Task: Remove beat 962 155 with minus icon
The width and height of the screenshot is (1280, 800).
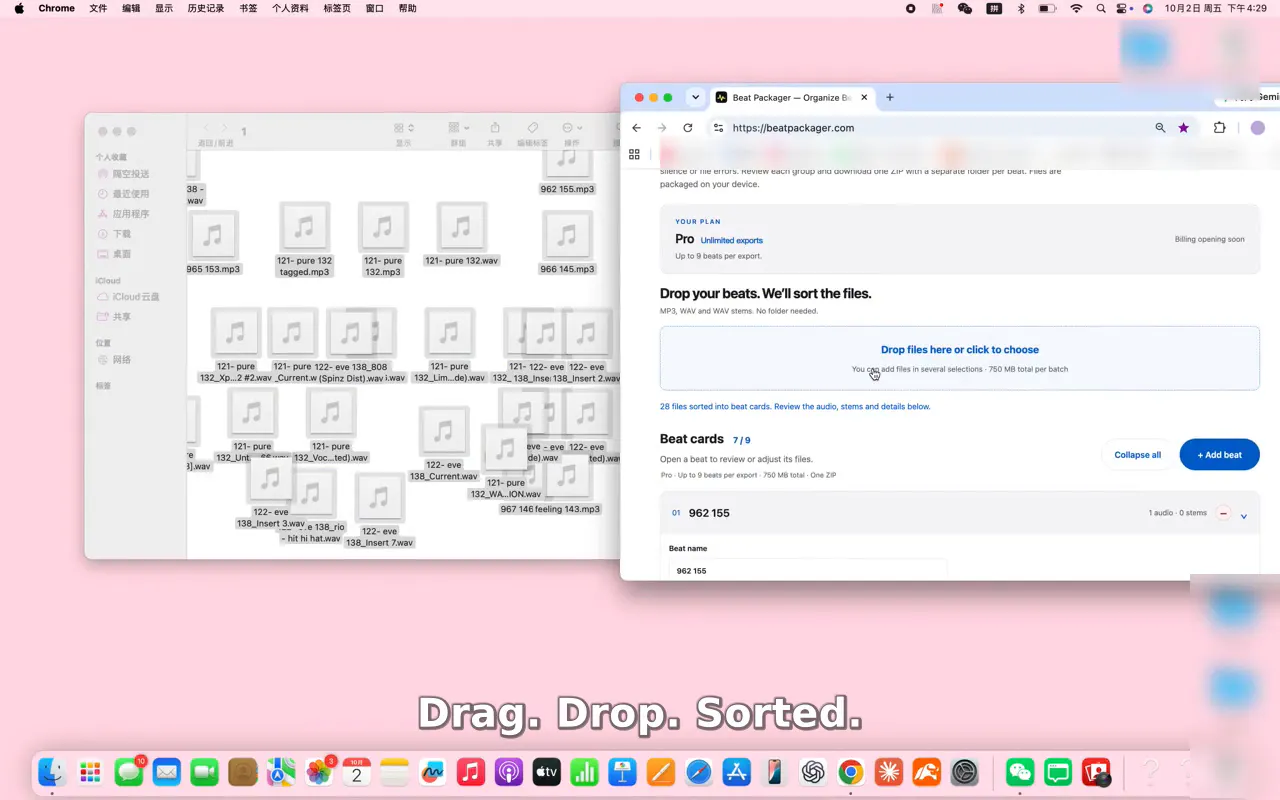Action: click(x=1222, y=513)
